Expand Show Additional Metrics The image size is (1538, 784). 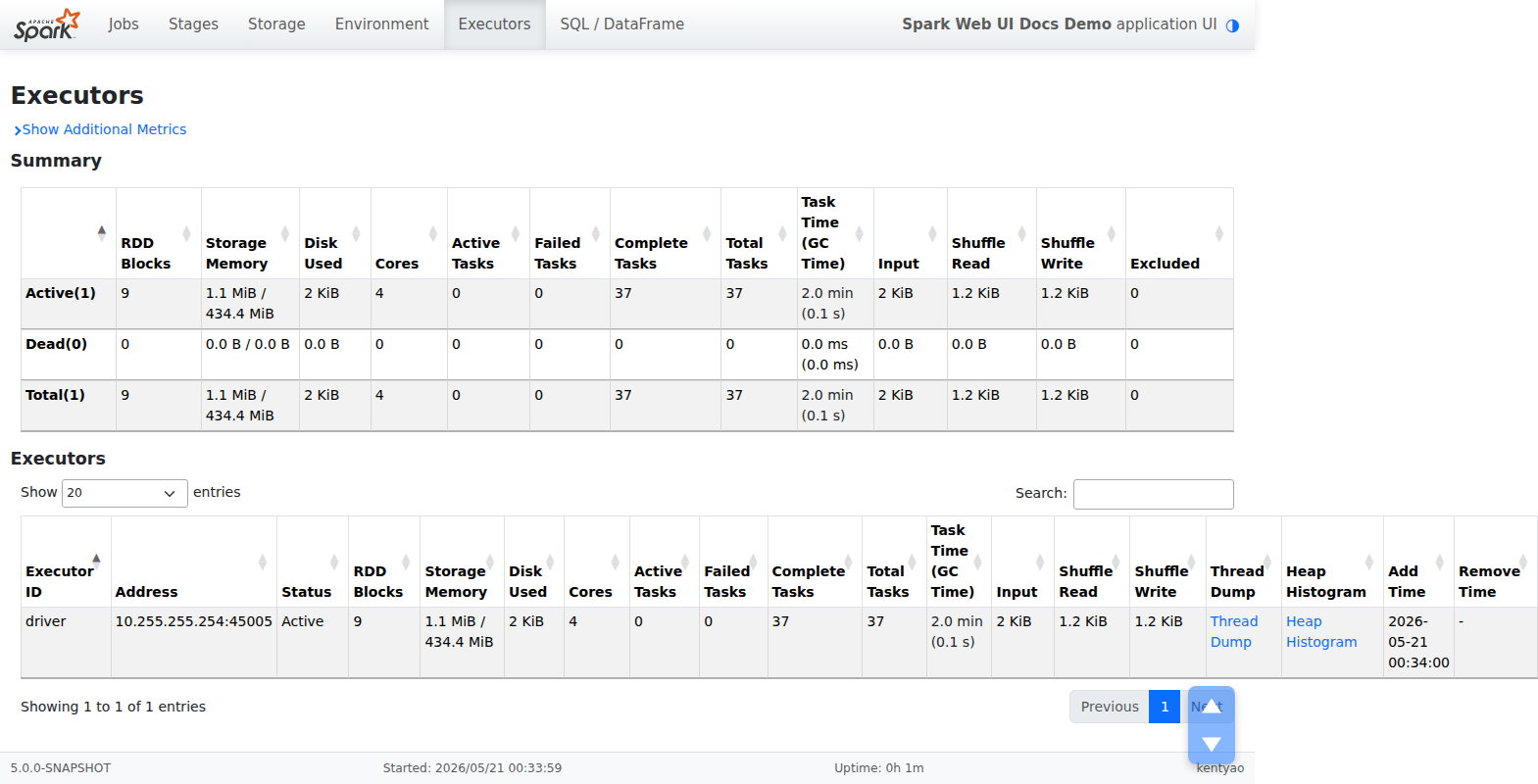pyautogui.click(x=100, y=129)
